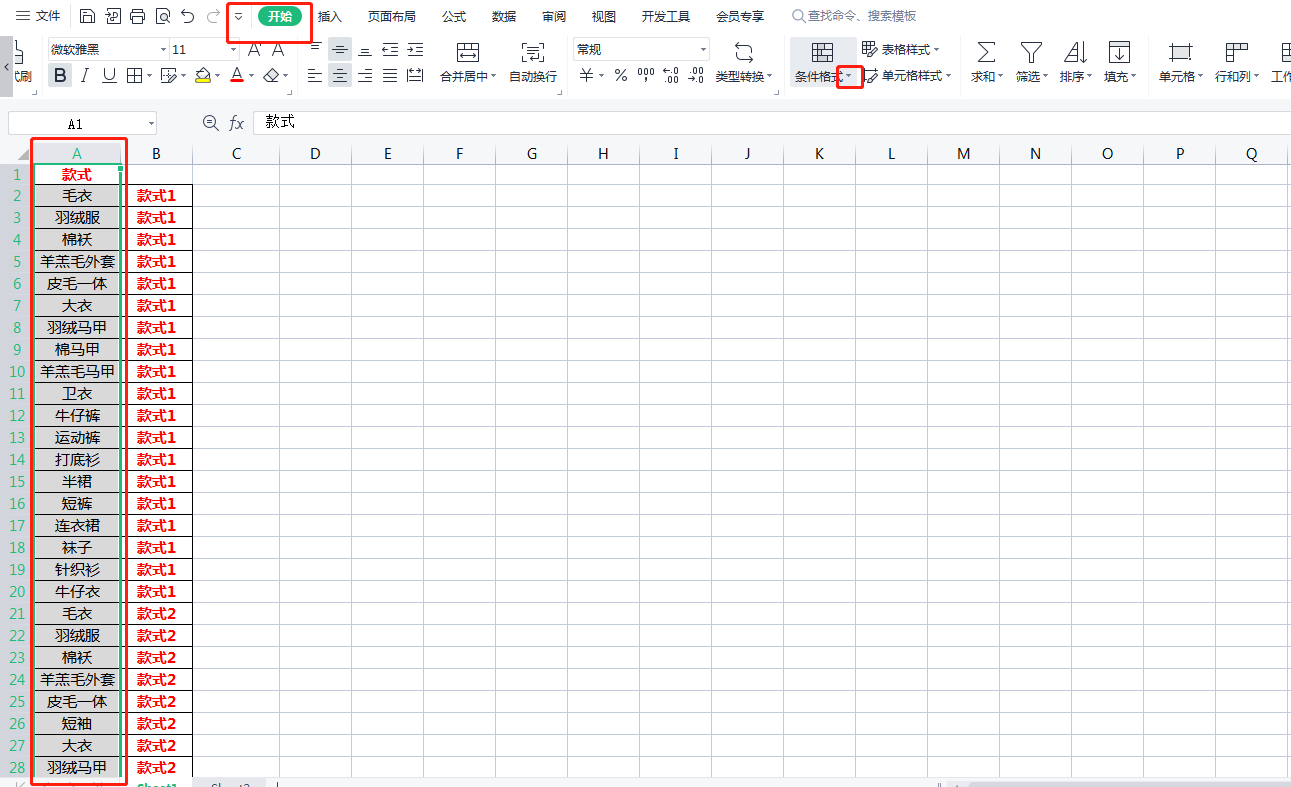The height and width of the screenshot is (787, 1291).
Task: Apply the red font color A
Action: tap(237, 75)
